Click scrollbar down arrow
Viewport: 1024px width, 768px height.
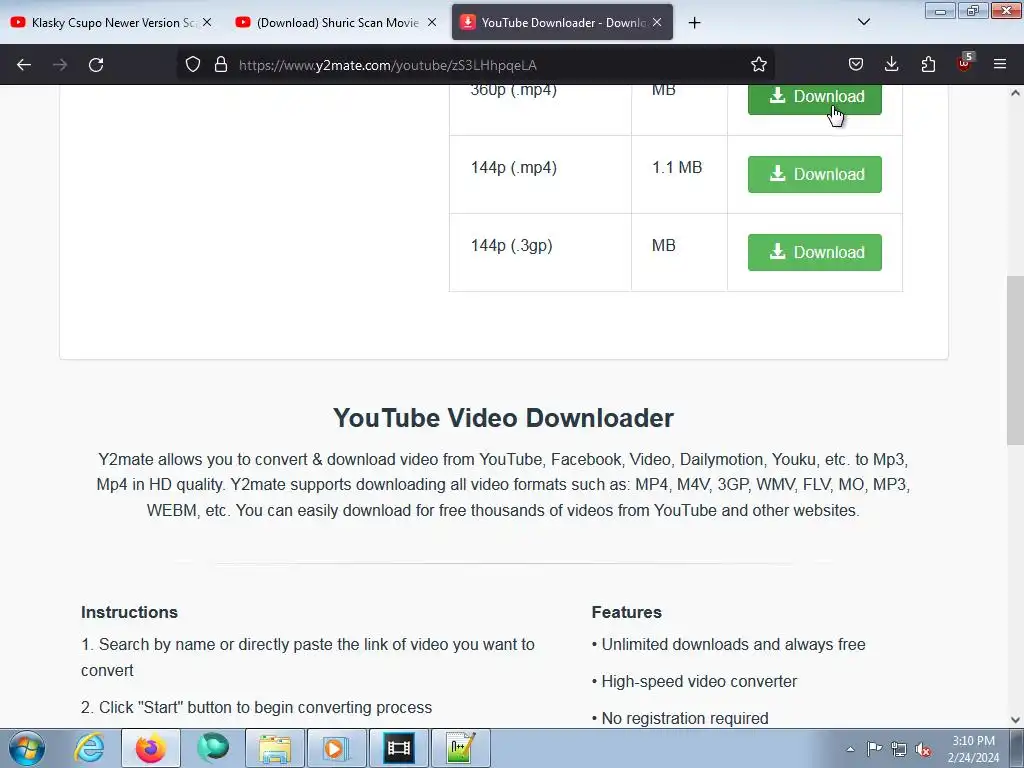coord(1015,720)
